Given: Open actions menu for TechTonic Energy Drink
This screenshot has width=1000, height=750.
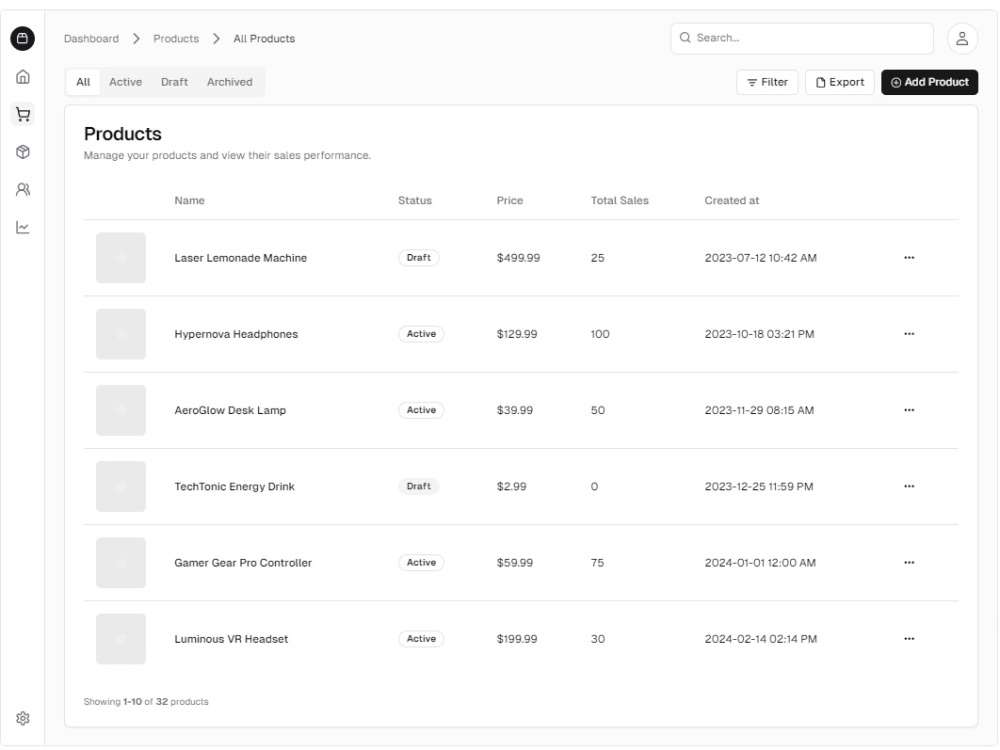Looking at the screenshot, I should pos(909,486).
